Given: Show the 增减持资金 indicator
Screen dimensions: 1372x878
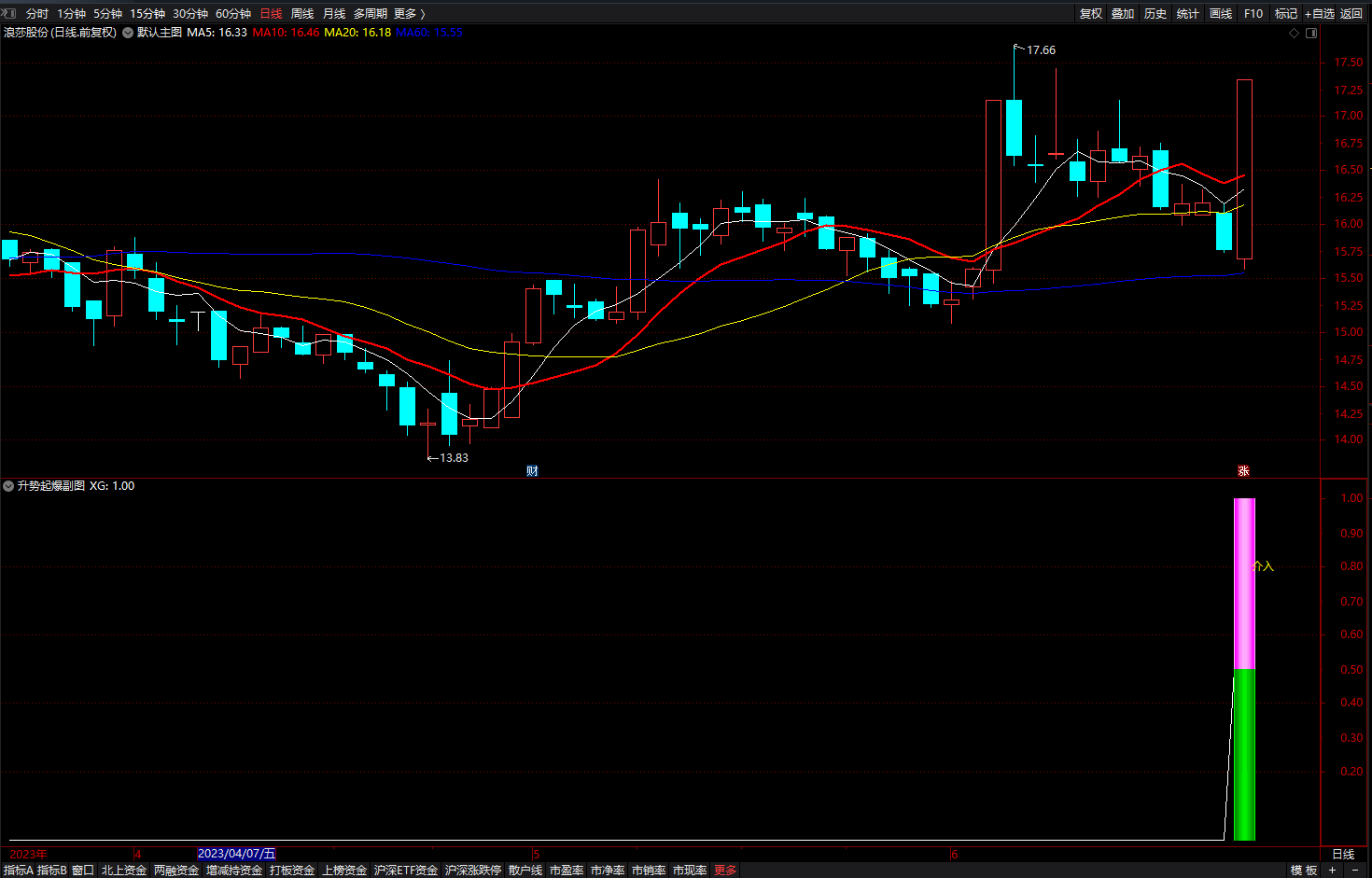Looking at the screenshot, I should (x=234, y=871).
